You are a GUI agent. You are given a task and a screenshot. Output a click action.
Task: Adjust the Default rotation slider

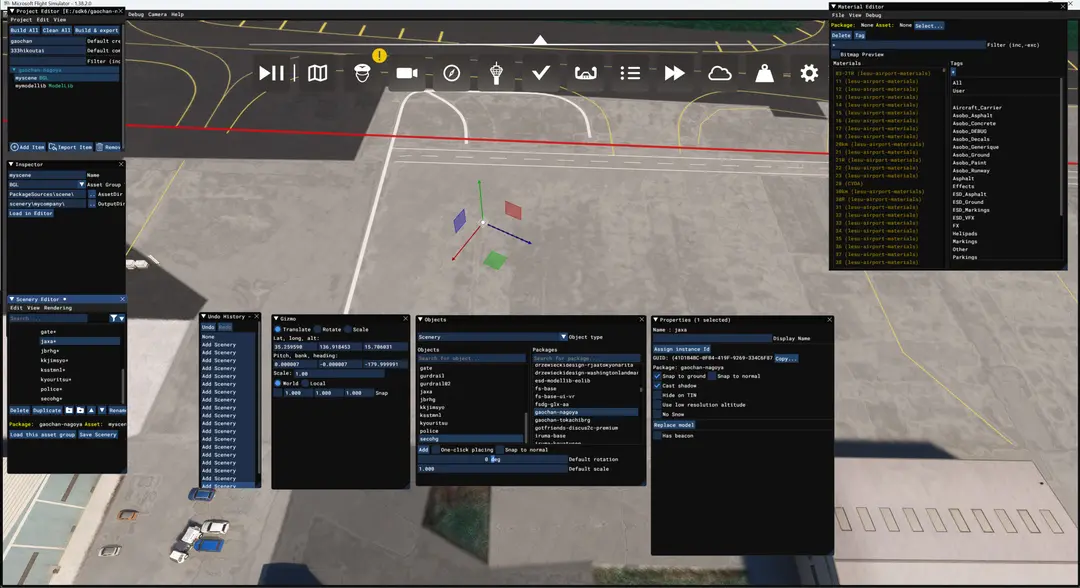492,459
